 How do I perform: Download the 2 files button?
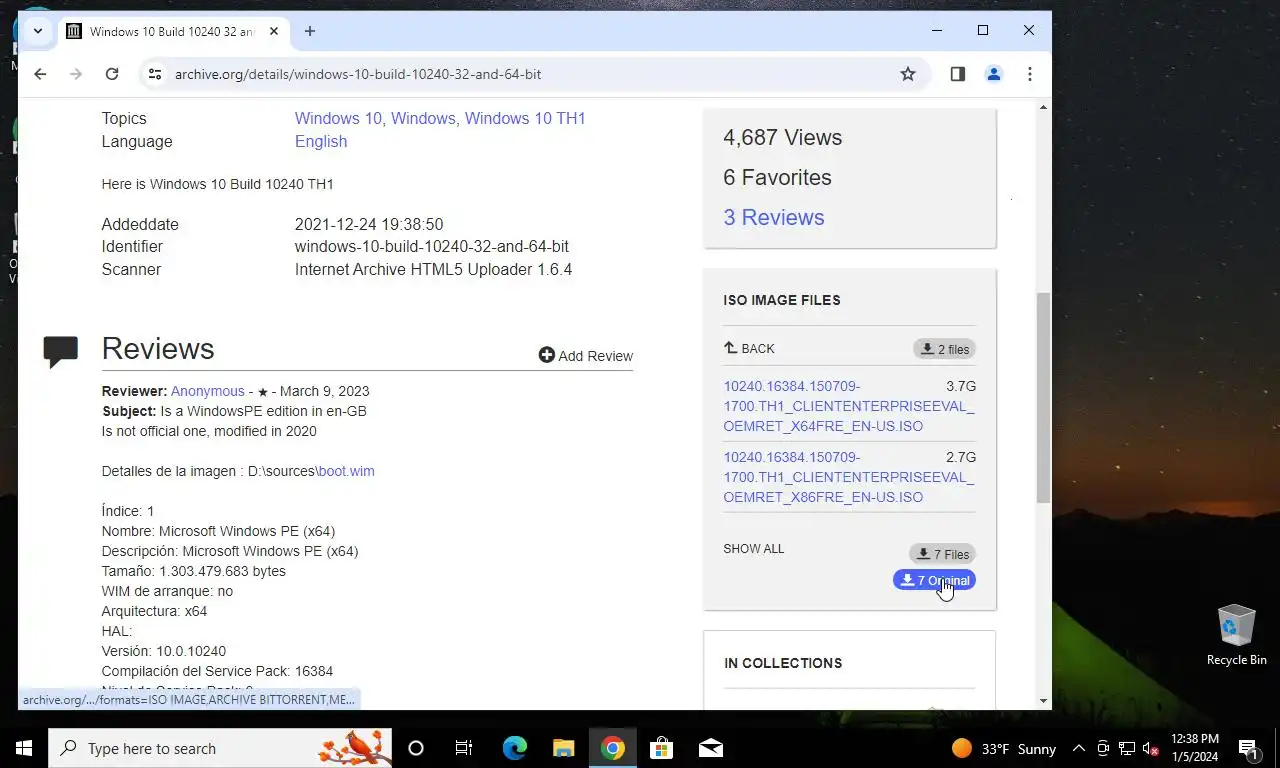point(944,349)
